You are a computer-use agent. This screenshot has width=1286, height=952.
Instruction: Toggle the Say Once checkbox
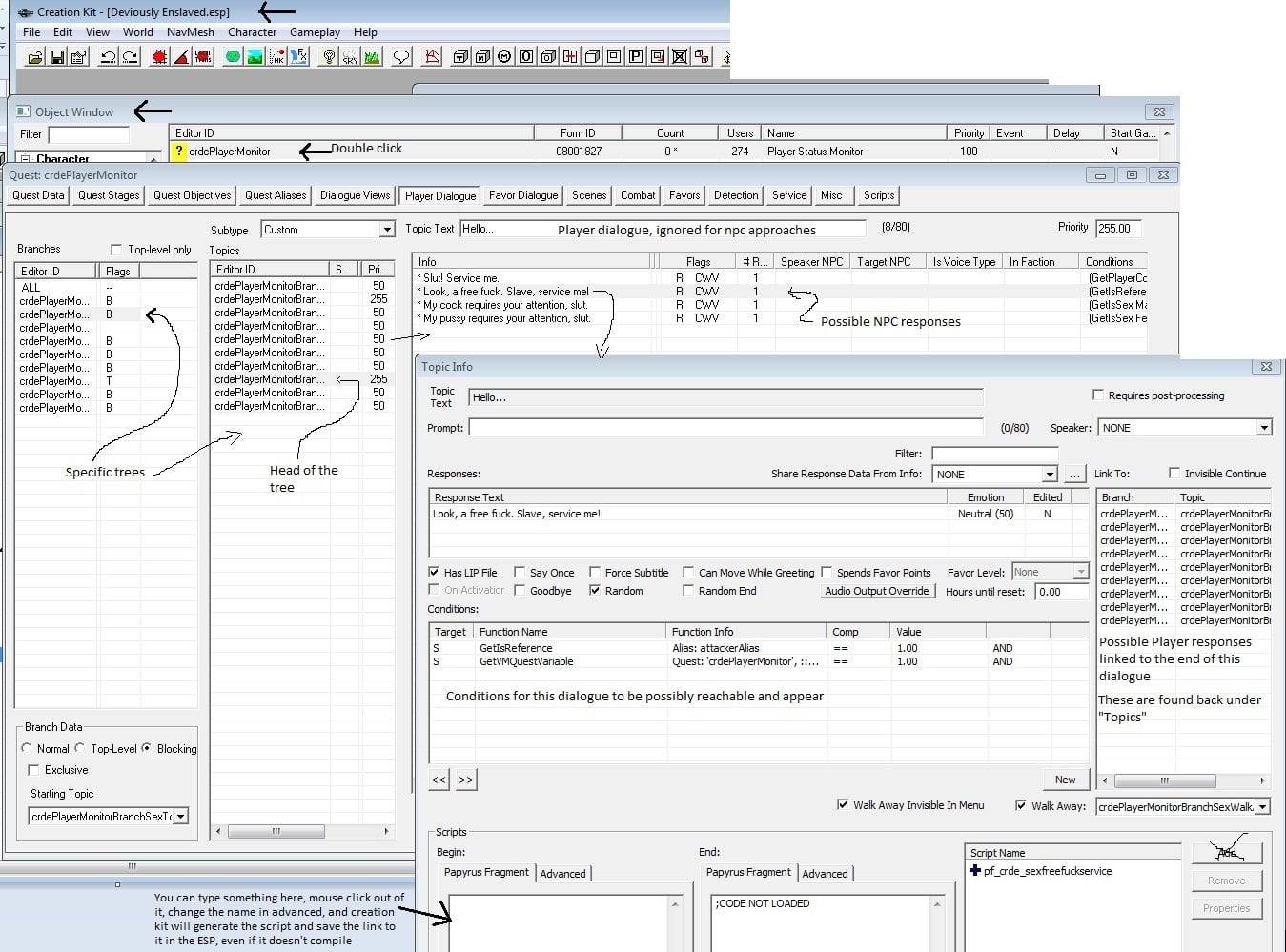[x=520, y=573]
